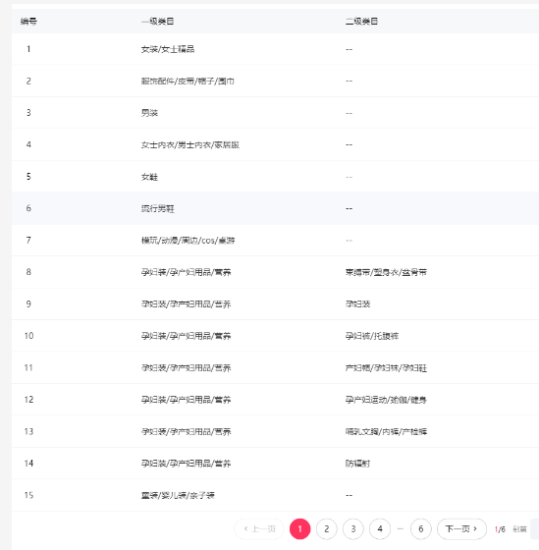Viewport: 539px width, 550px height.
Task: Open page 4 of the category list
Action: tap(379, 529)
